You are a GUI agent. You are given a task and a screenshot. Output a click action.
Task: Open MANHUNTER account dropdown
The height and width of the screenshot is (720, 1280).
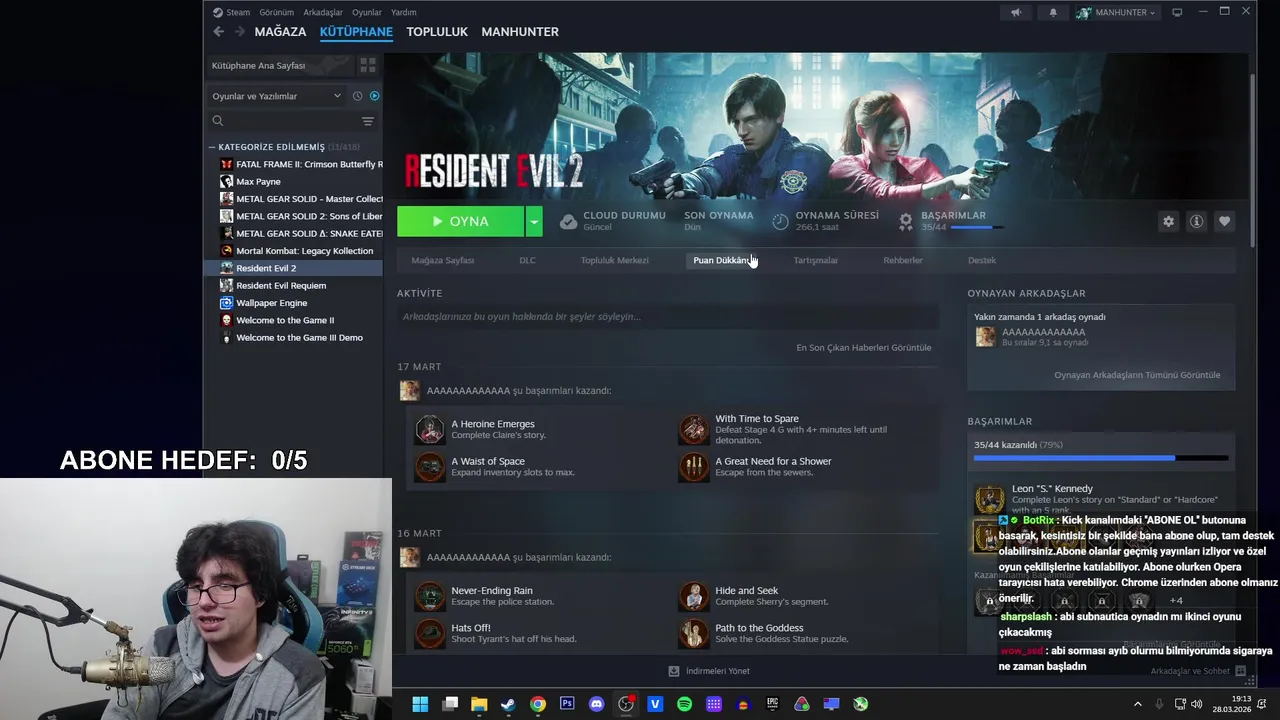coord(1116,12)
